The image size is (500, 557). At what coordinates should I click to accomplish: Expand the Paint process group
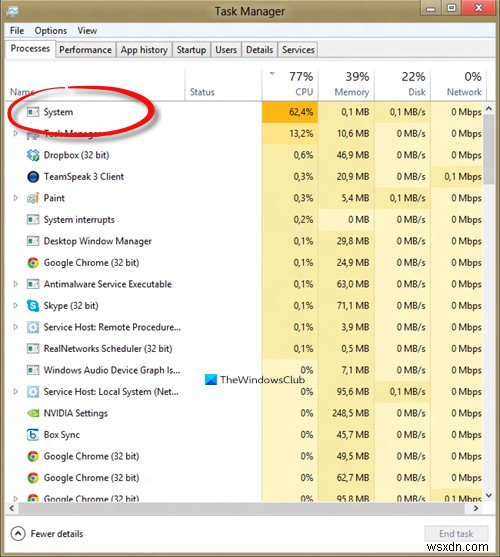15,198
